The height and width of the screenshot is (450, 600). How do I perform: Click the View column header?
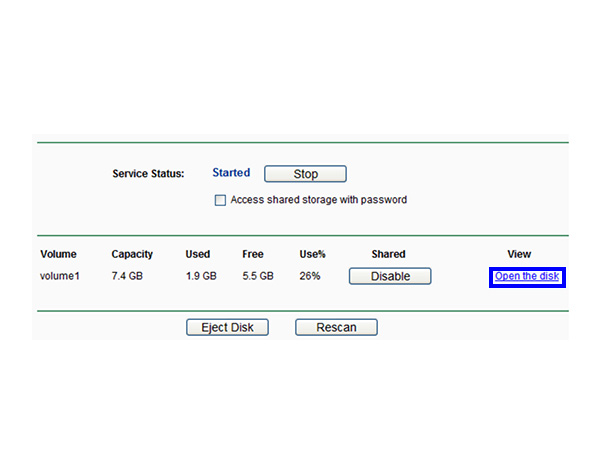tap(519, 254)
